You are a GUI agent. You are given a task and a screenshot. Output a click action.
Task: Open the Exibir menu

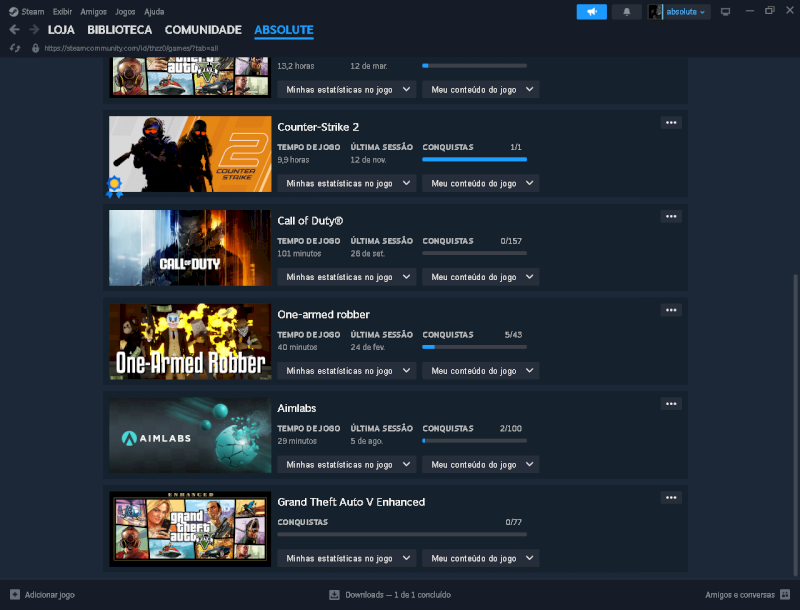[62, 11]
